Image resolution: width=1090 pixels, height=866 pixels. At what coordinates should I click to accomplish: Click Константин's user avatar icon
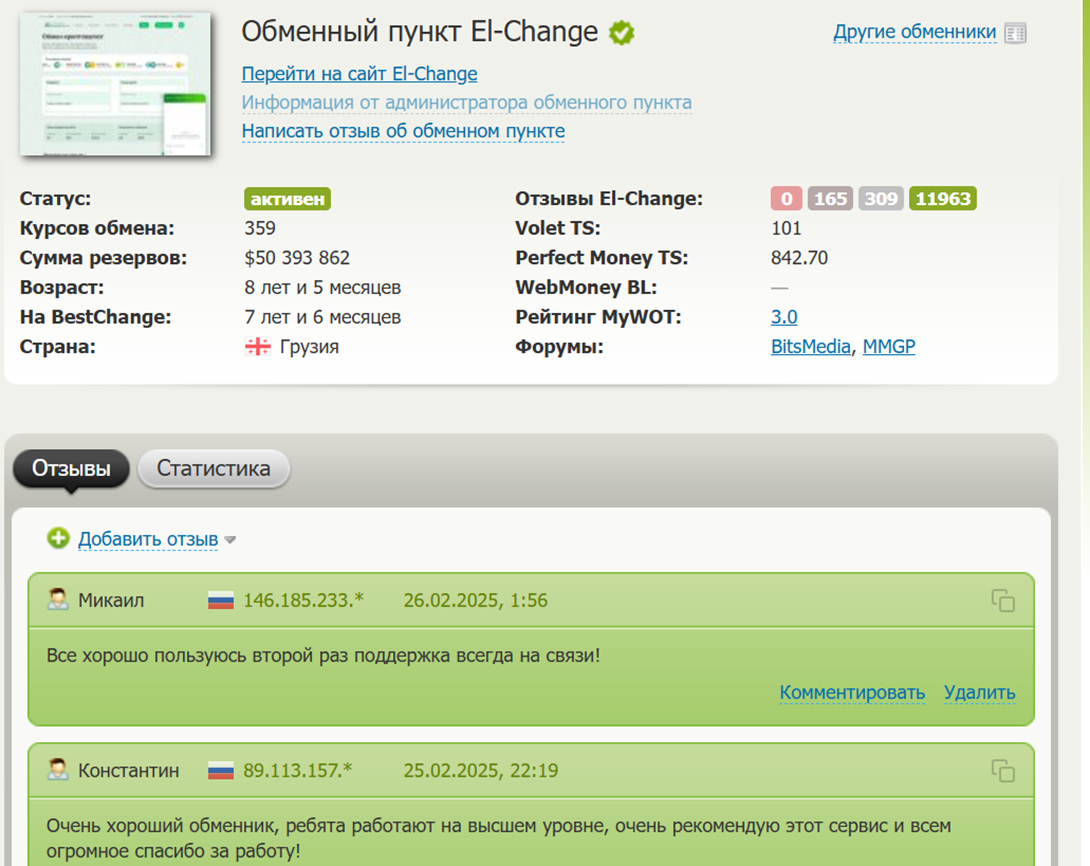(58, 769)
